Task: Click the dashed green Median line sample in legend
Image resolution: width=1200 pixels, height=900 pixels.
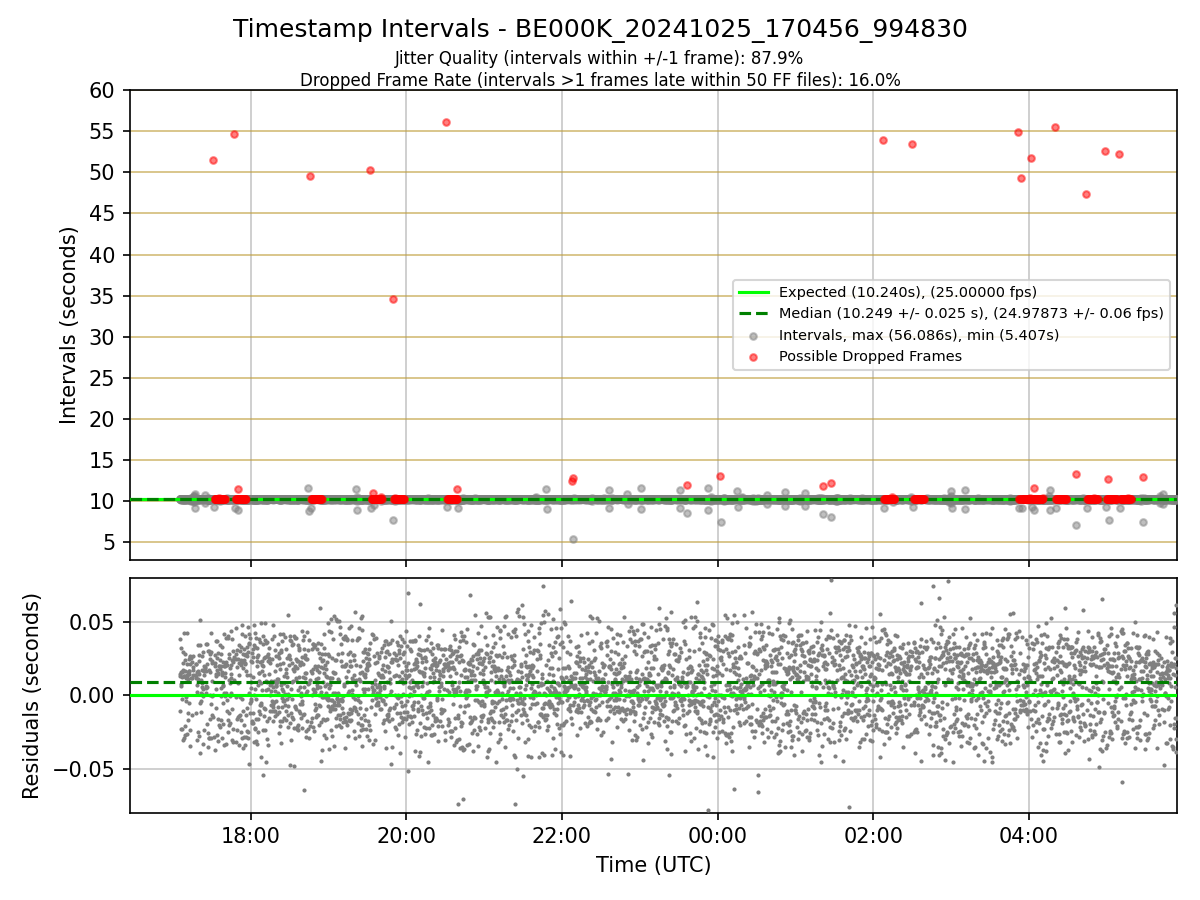Action: tap(754, 314)
